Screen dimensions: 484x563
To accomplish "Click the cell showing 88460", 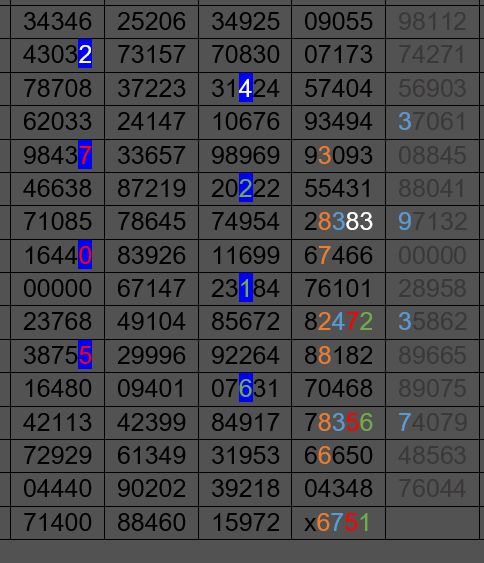I will (x=152, y=522).
